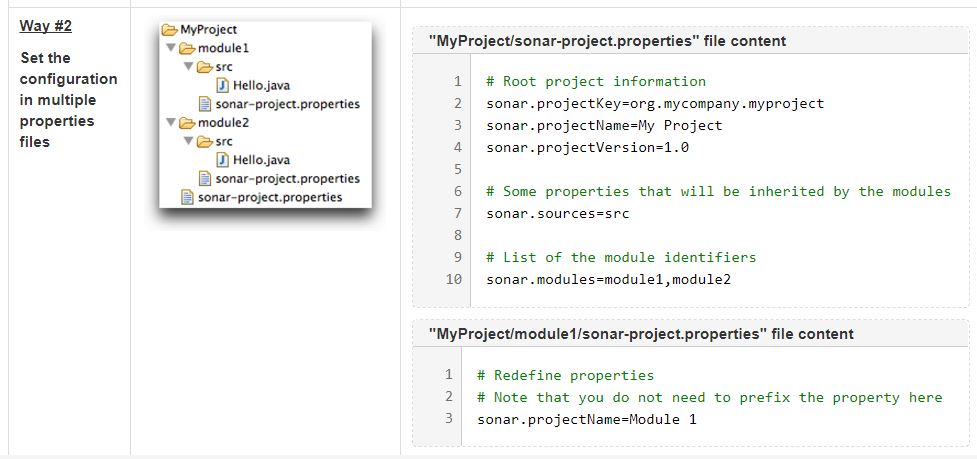
Task: Collapse the src folder triangle under module2
Action: [x=190, y=141]
